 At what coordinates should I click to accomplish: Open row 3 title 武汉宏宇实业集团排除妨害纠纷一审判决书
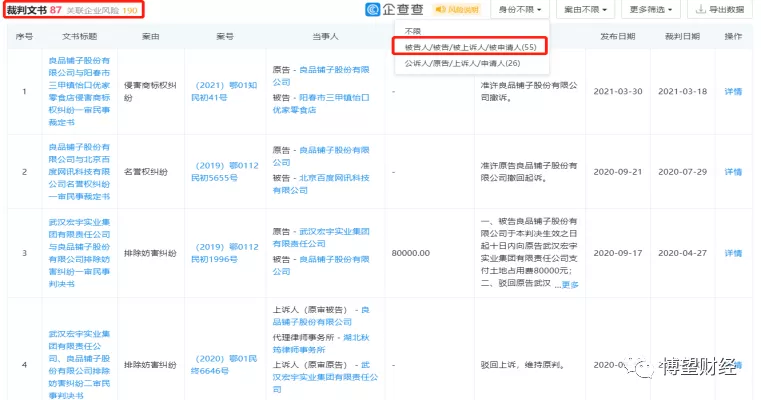pyautogui.click(x=79, y=253)
